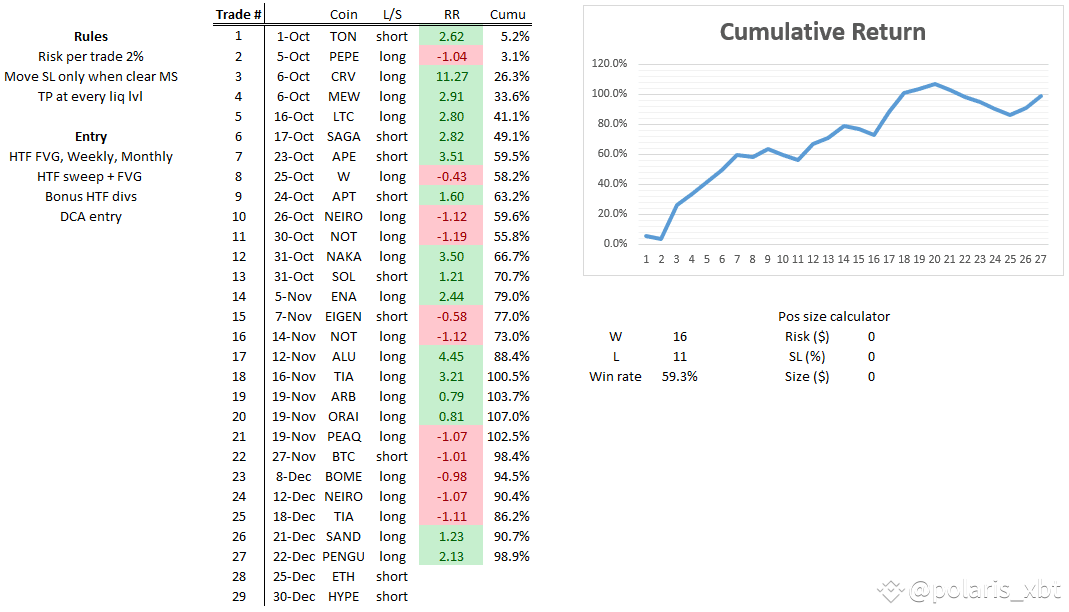
Task: Select the Pos size calculator label
Action: 834,316
